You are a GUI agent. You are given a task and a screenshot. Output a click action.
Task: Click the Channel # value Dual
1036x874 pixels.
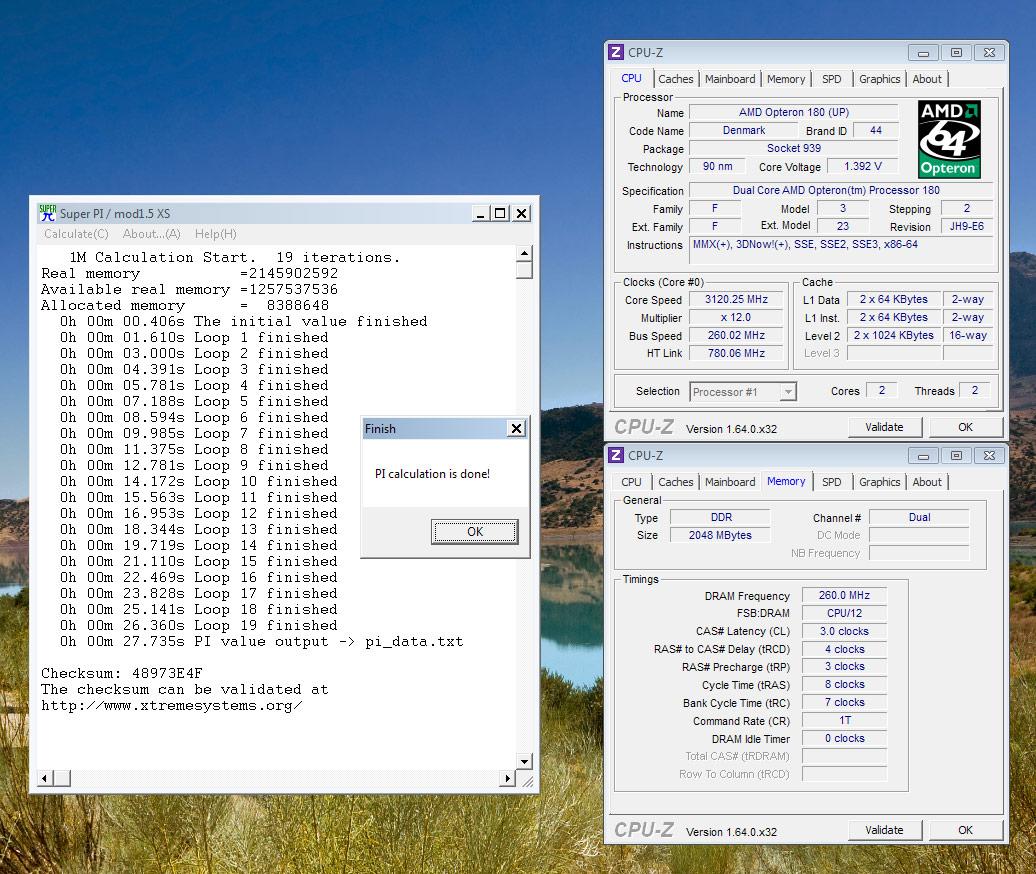pos(919,517)
